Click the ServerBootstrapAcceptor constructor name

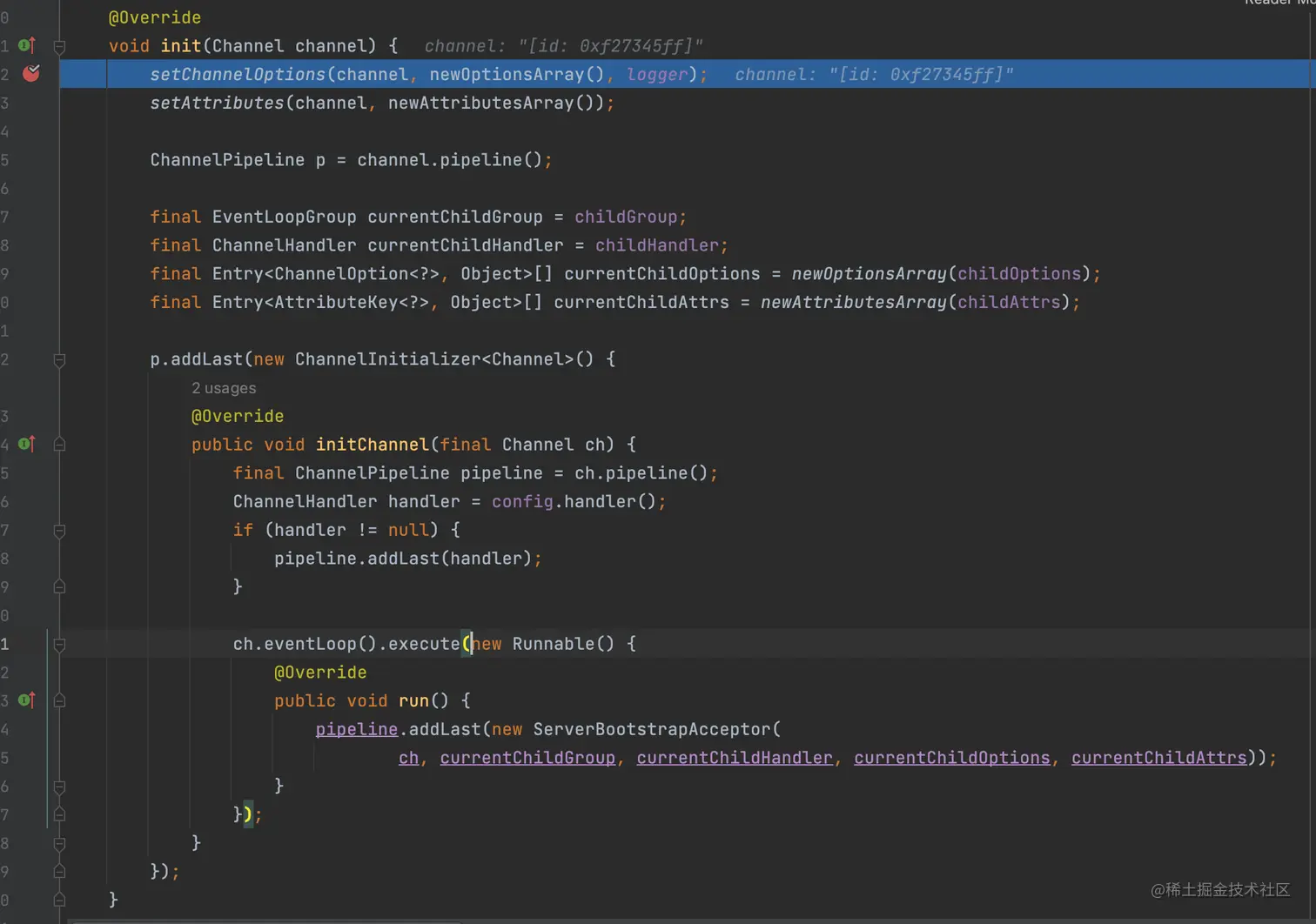(652, 729)
